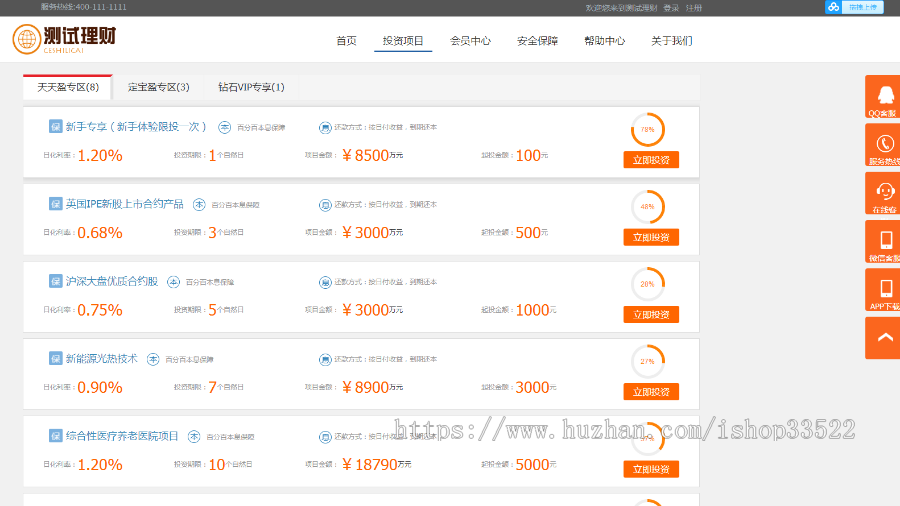Click the ￥8900万元 project amount
This screenshot has width=900, height=506.
(x=373, y=388)
